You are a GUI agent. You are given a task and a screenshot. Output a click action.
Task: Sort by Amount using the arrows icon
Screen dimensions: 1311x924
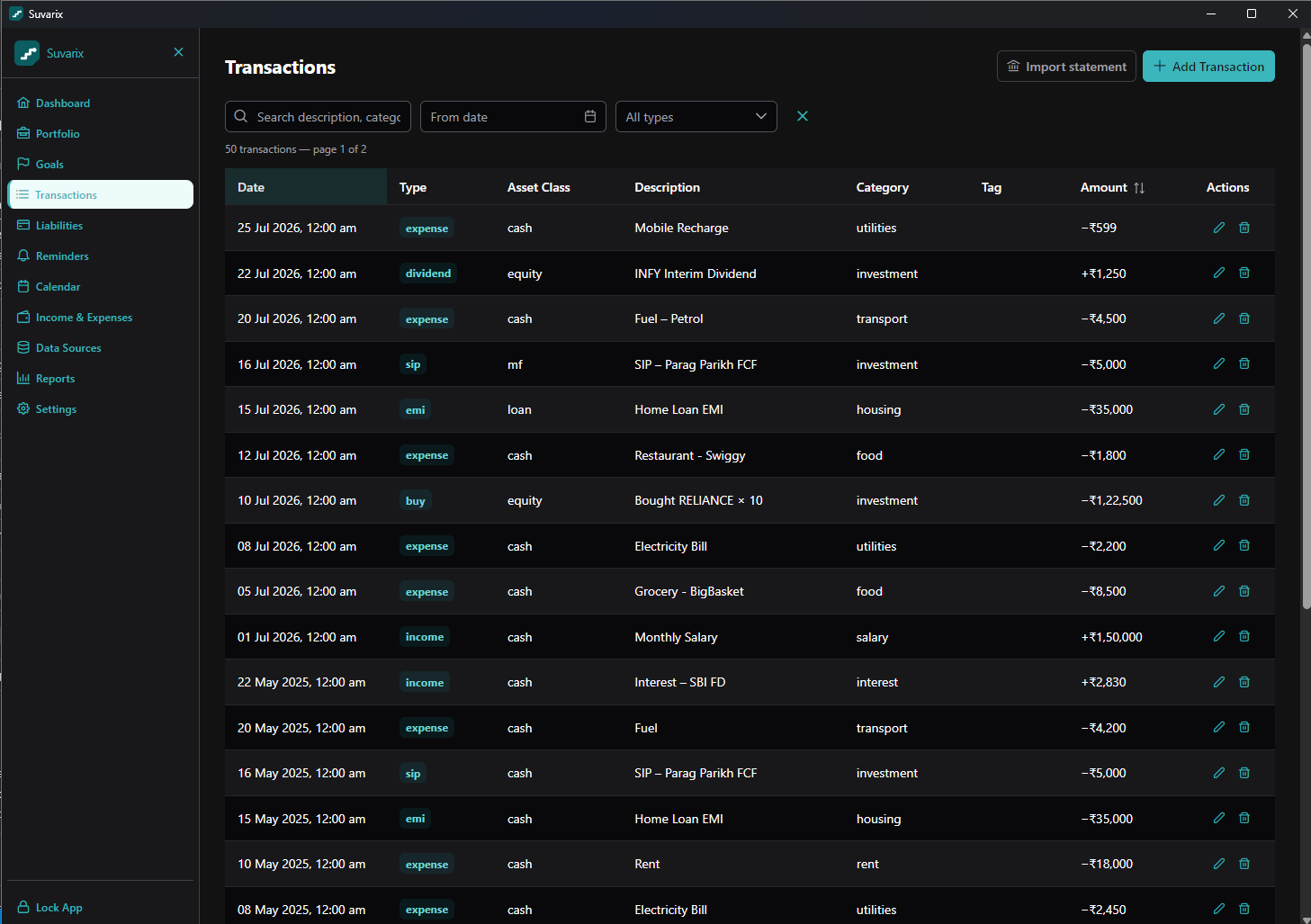[1139, 187]
